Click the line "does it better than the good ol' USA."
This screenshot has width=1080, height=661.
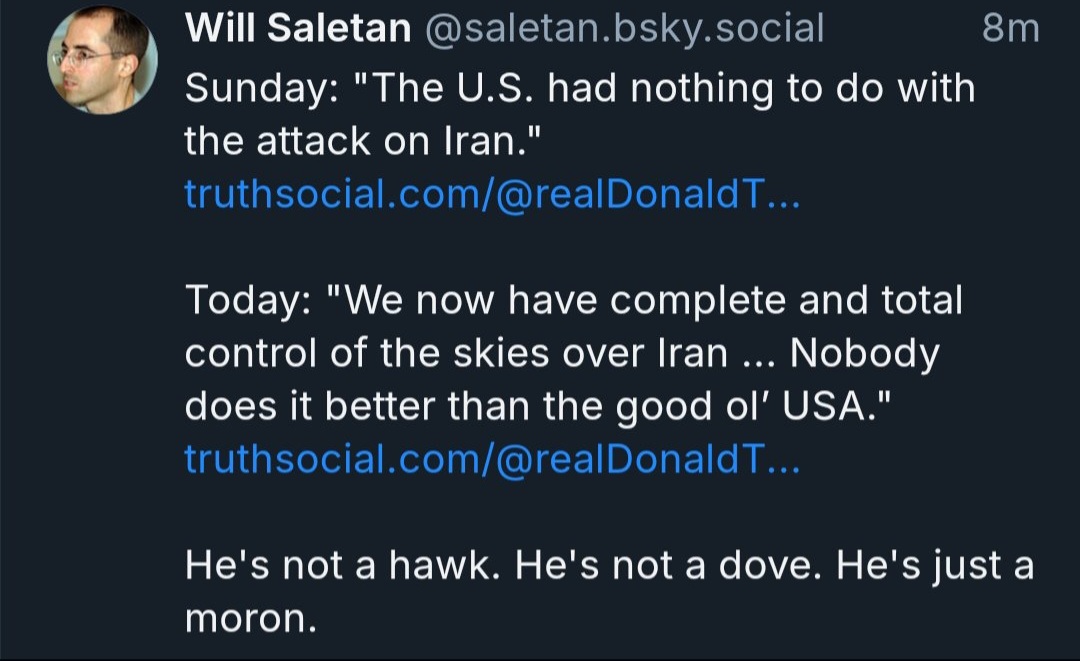click(537, 406)
